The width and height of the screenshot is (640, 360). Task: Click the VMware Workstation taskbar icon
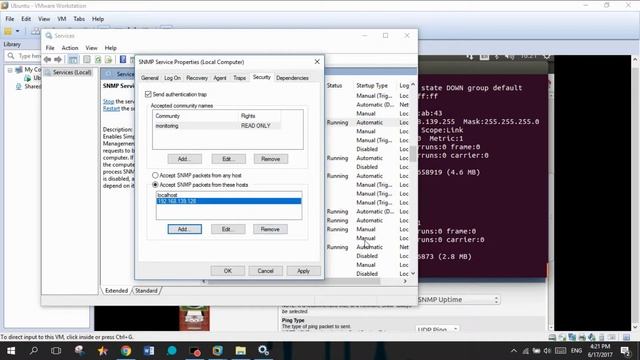218,351
